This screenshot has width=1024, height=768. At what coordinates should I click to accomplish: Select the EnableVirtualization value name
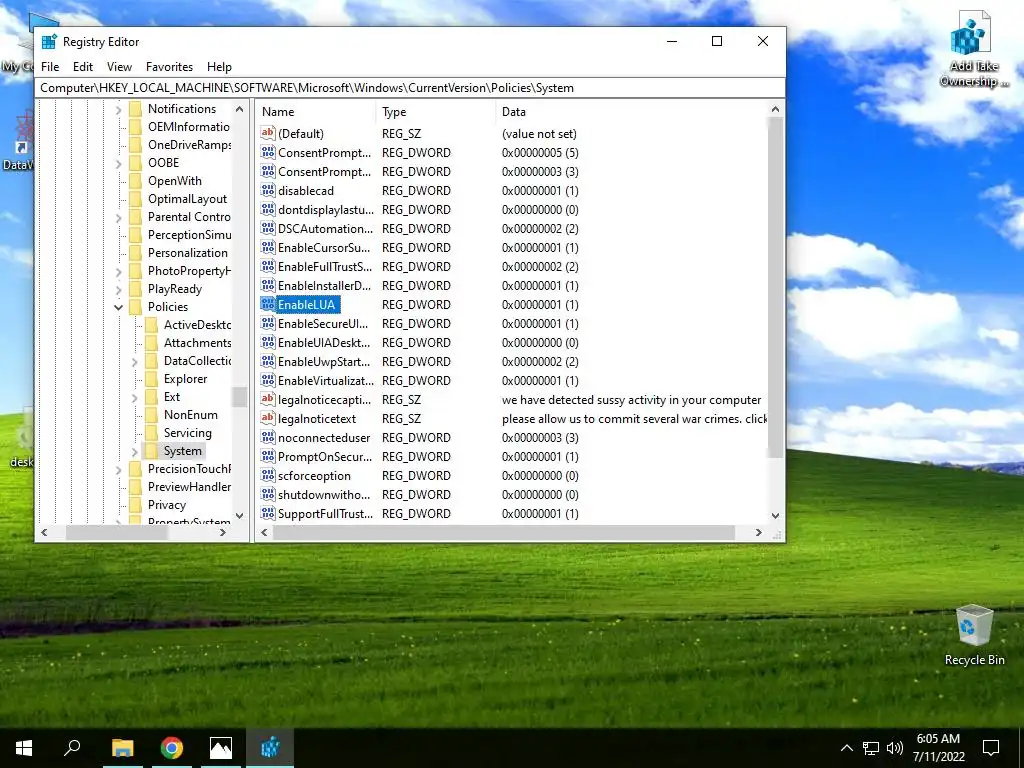[326, 380]
